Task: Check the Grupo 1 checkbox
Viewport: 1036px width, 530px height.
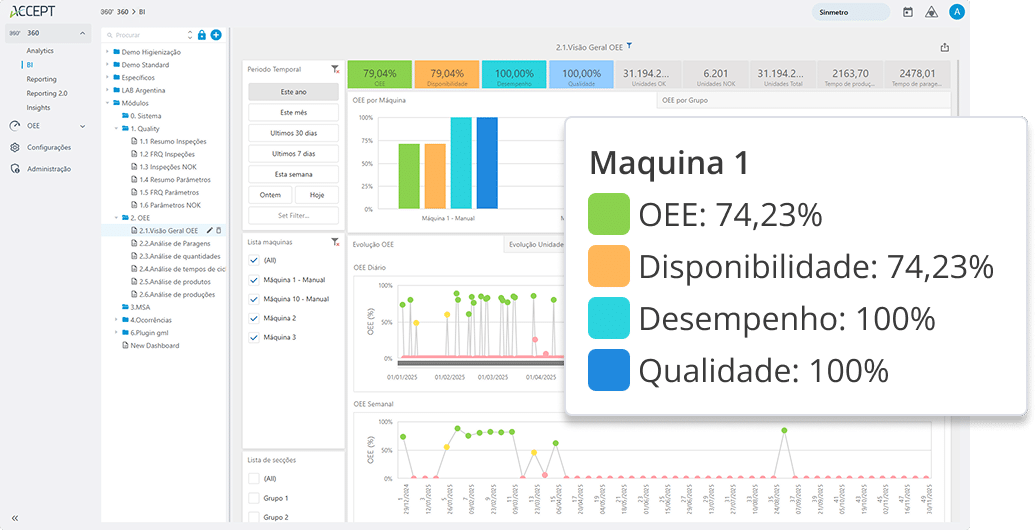Action: (x=254, y=498)
